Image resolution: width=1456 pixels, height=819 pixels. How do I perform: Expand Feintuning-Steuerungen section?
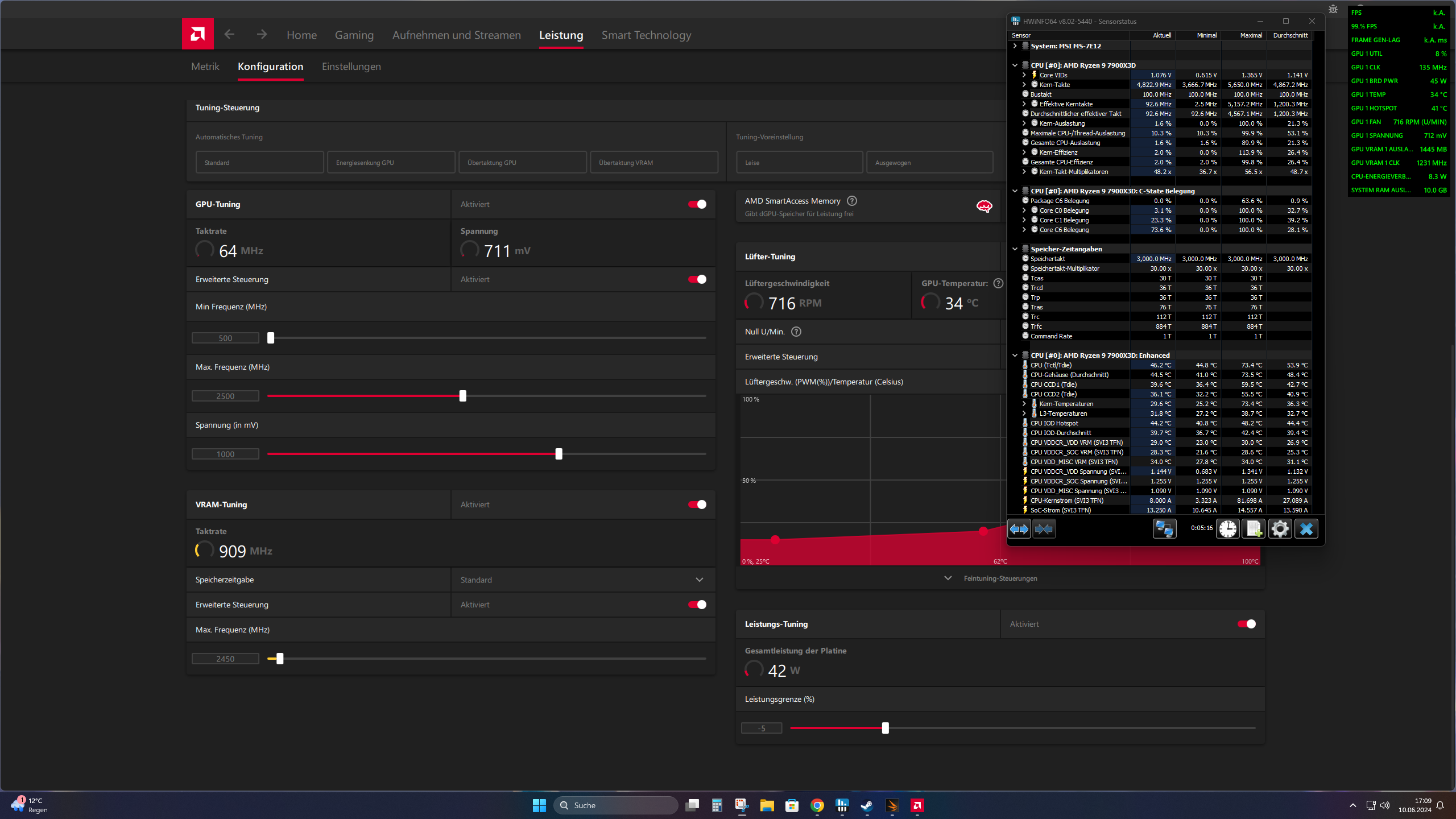1000,578
